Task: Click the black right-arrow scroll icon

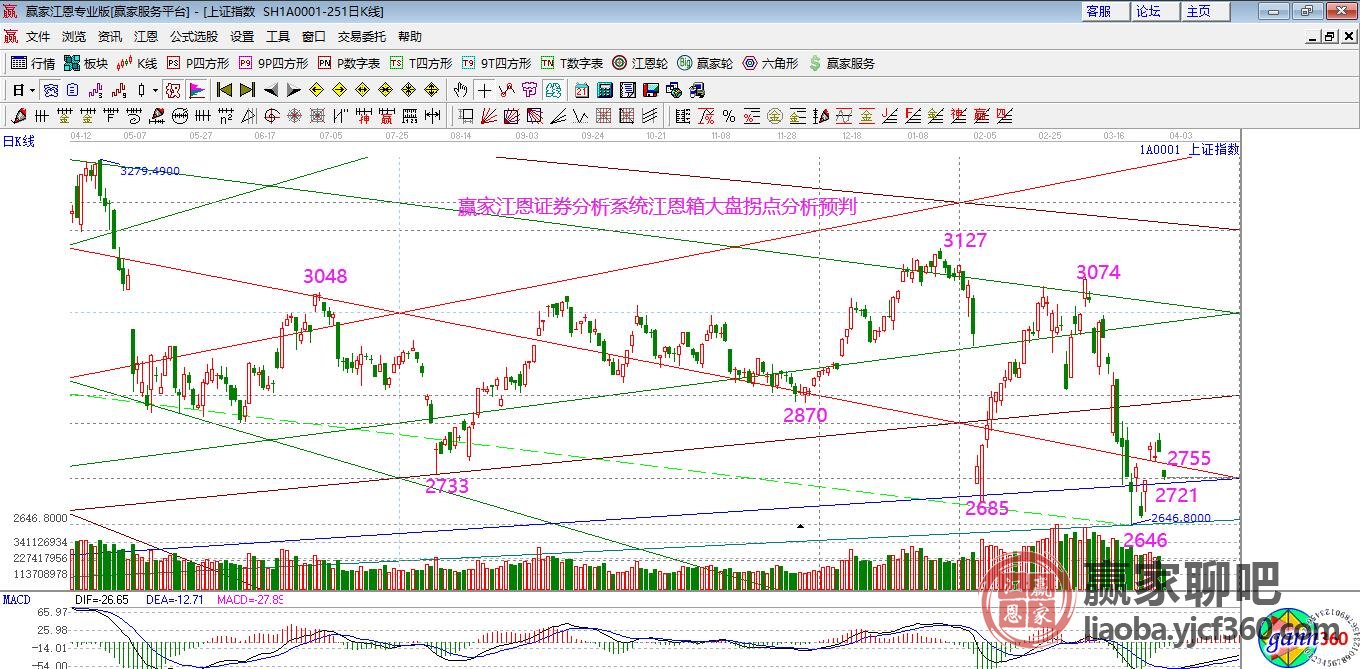Action: (293, 90)
